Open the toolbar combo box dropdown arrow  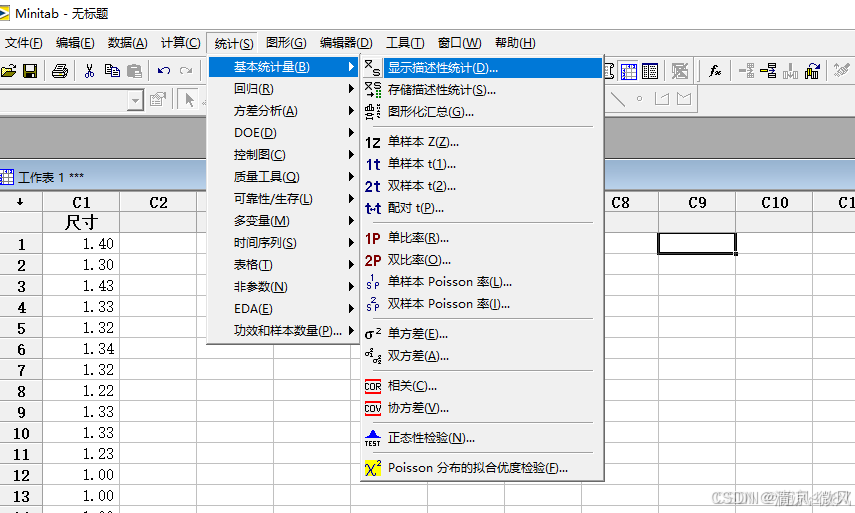(135, 100)
